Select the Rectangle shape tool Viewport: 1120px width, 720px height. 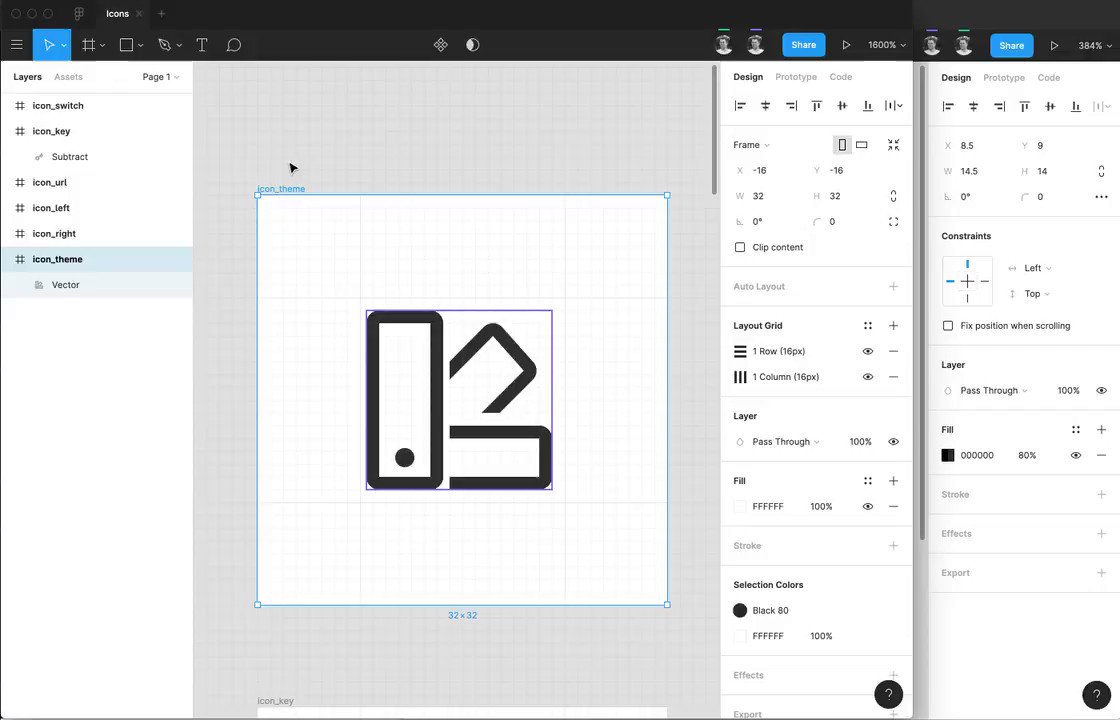coord(126,45)
